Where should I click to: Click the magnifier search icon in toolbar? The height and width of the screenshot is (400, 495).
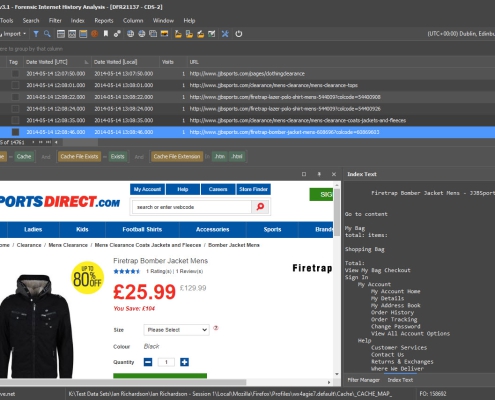pyautogui.click(x=47, y=34)
